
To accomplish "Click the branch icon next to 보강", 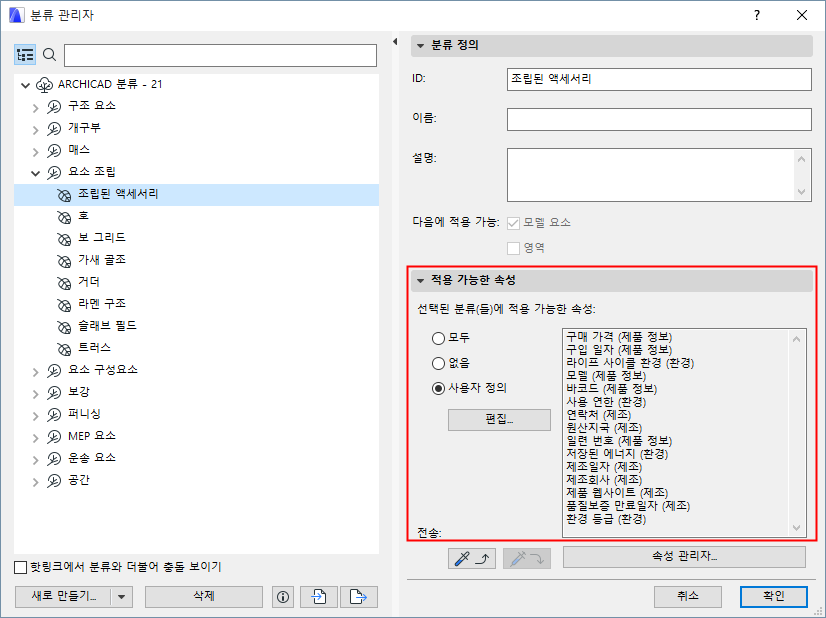I will [x=54, y=393].
